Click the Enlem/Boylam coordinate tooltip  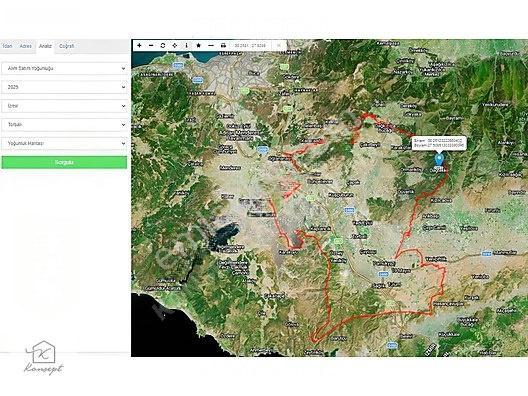click(439, 143)
